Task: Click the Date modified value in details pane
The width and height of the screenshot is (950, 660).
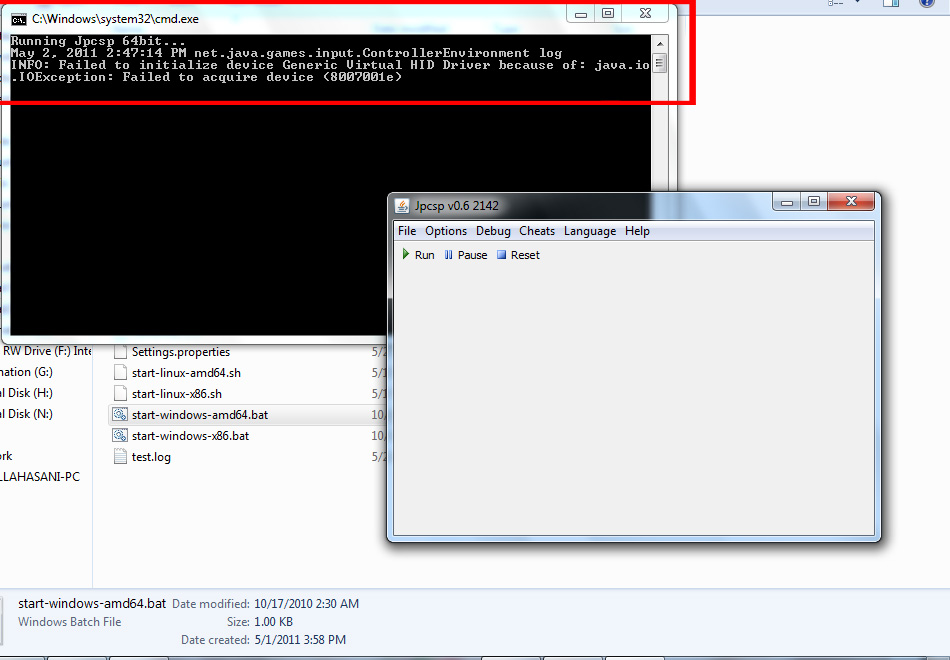Action: point(306,604)
